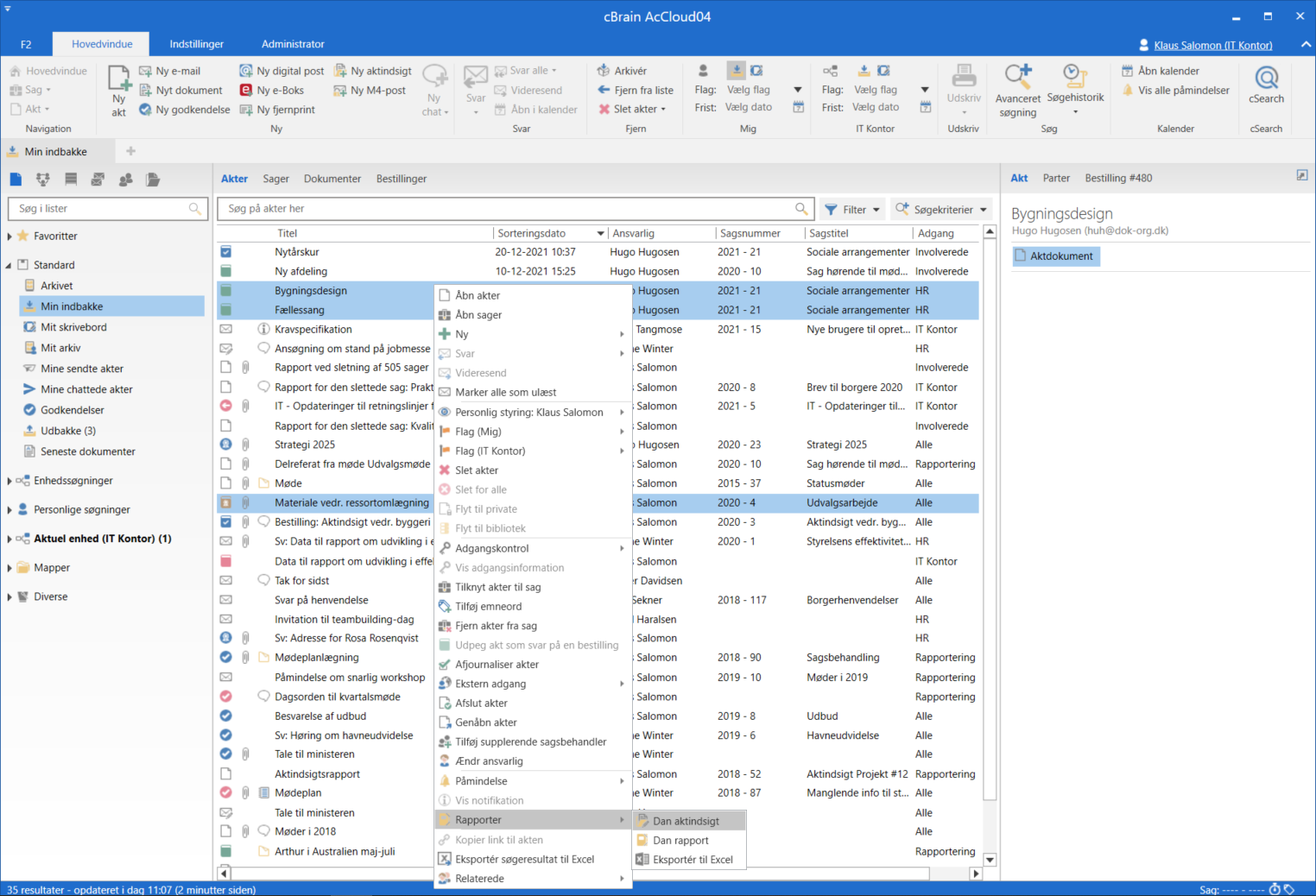Create a new e-mail with Ny e-mail
The image size is (1316, 896).
170,71
